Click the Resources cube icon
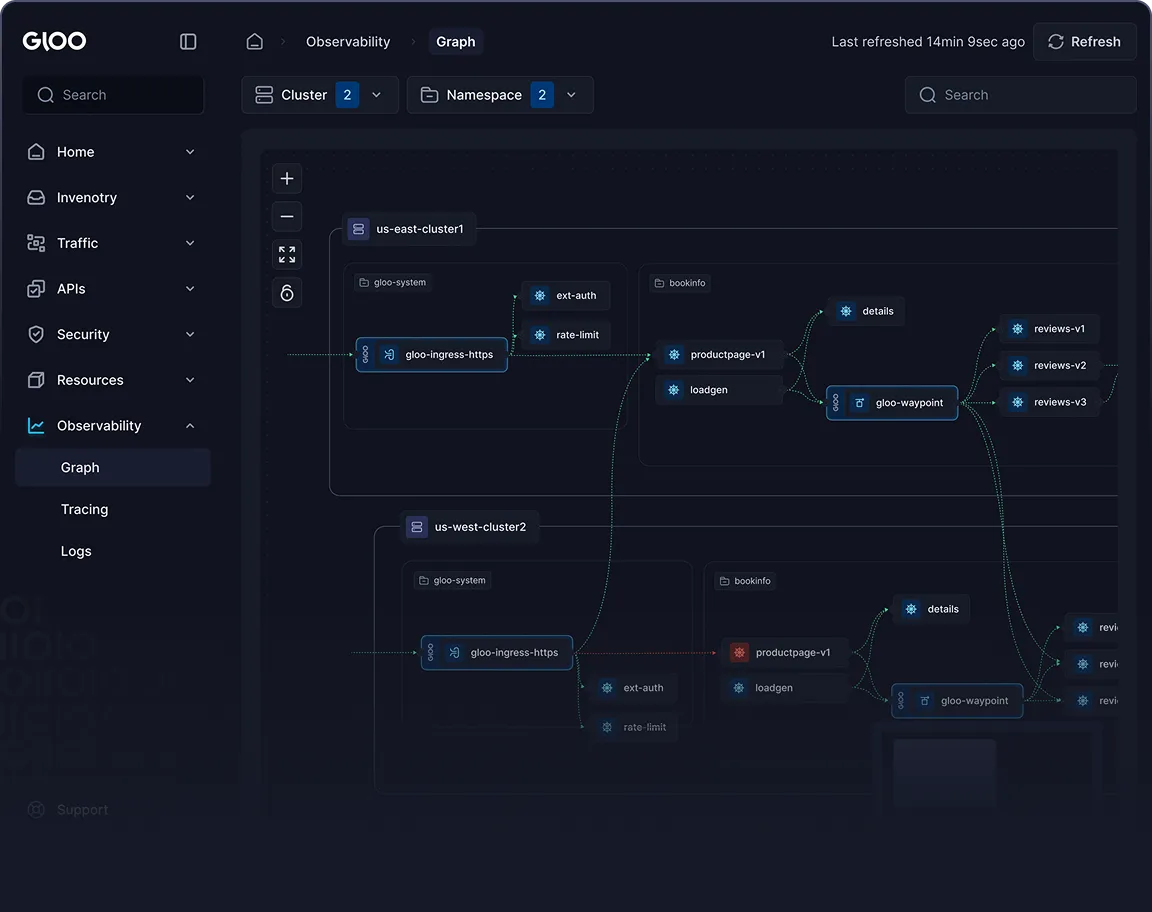The image size is (1152, 912). (36, 380)
